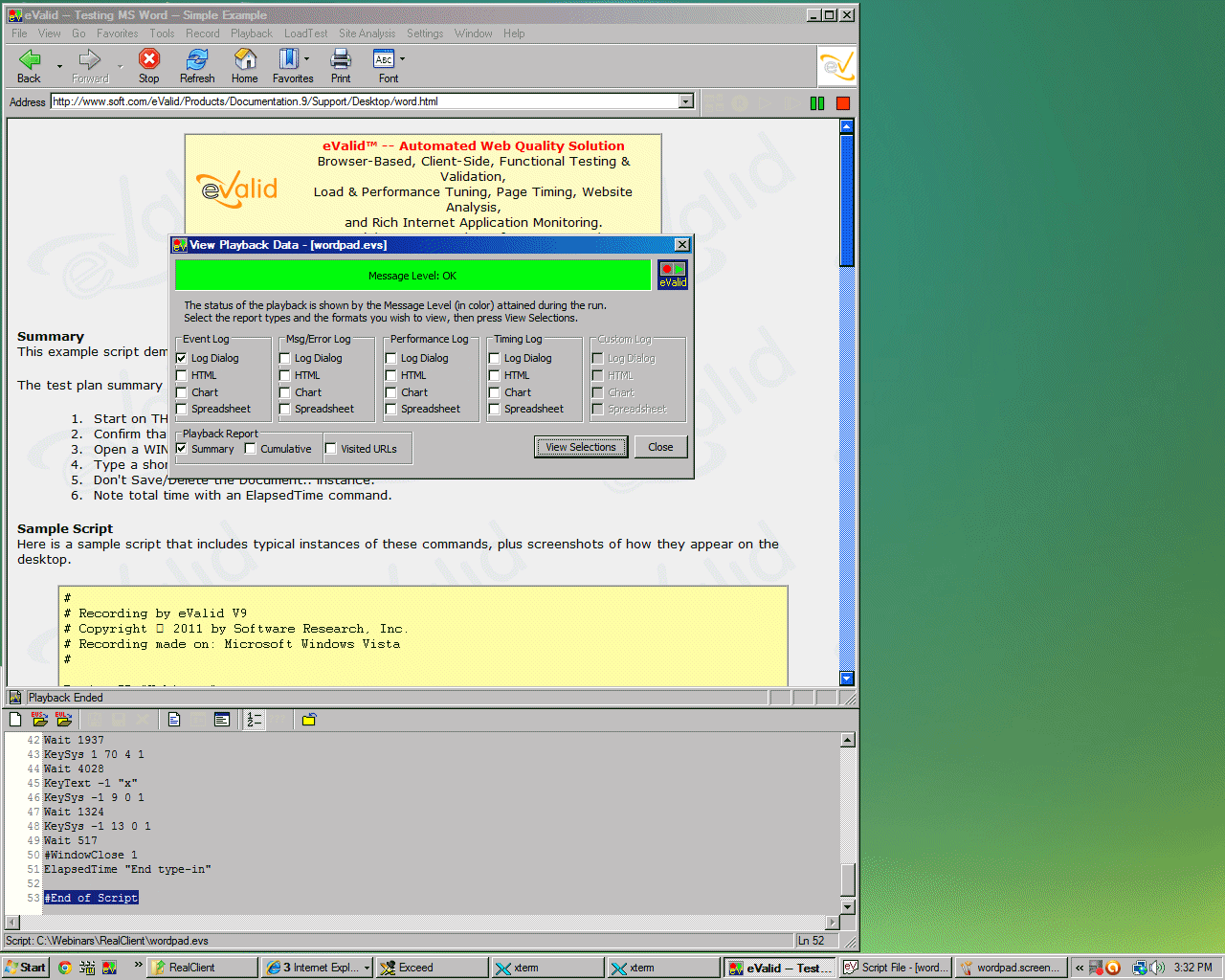1225x980 pixels.
Task: Switch to RealClient in the taskbar
Action: [203, 968]
